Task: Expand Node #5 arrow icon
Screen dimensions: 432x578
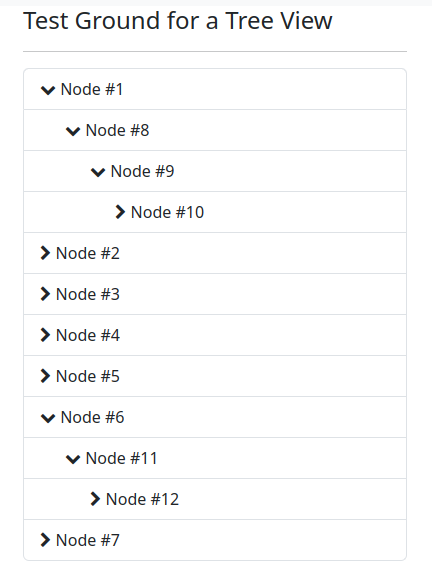Action: click(x=45, y=376)
